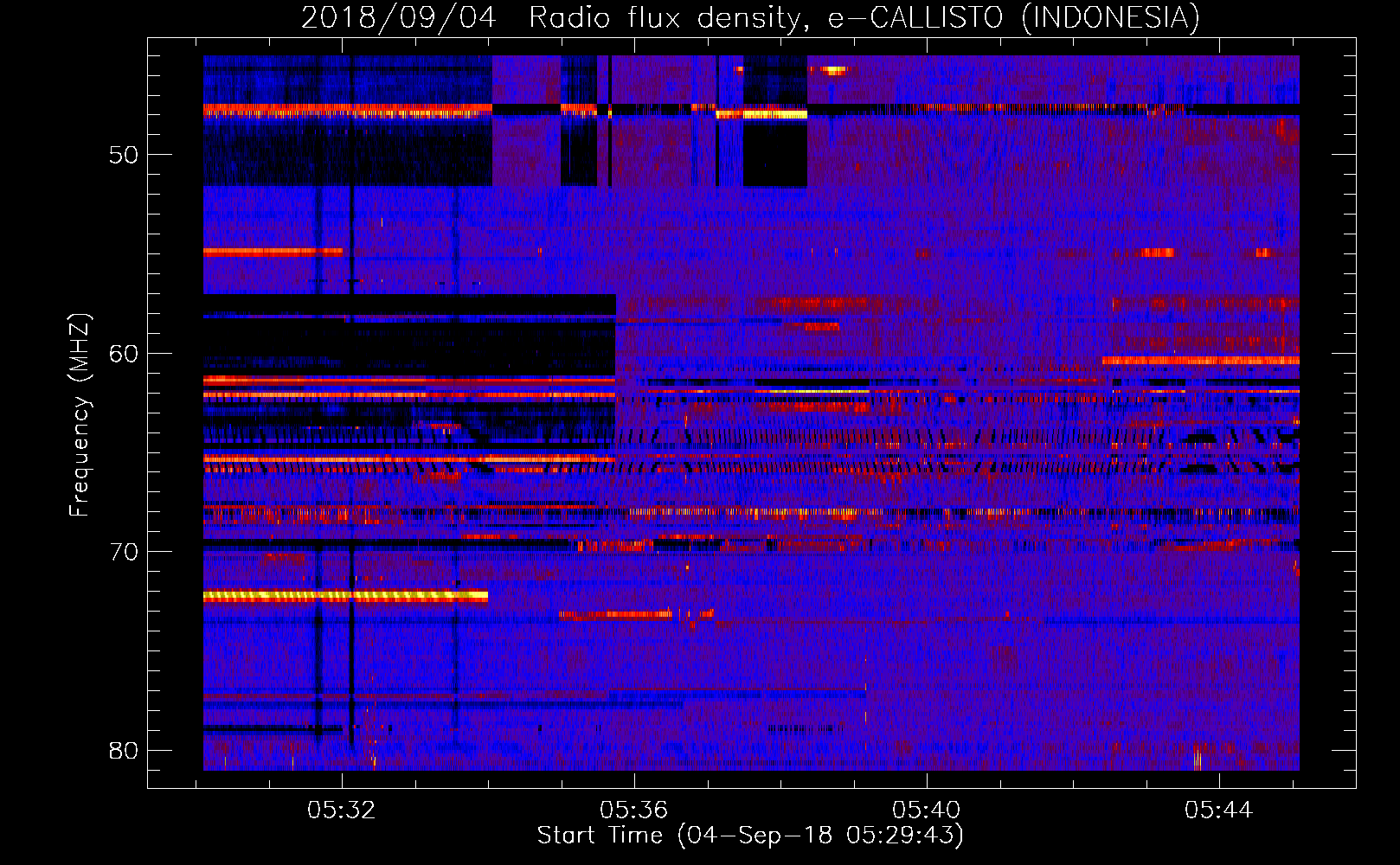Viewport: 1400px width, 865px height.
Task: Click the red band at 55 MHz near 05:31
Action: click(273, 253)
